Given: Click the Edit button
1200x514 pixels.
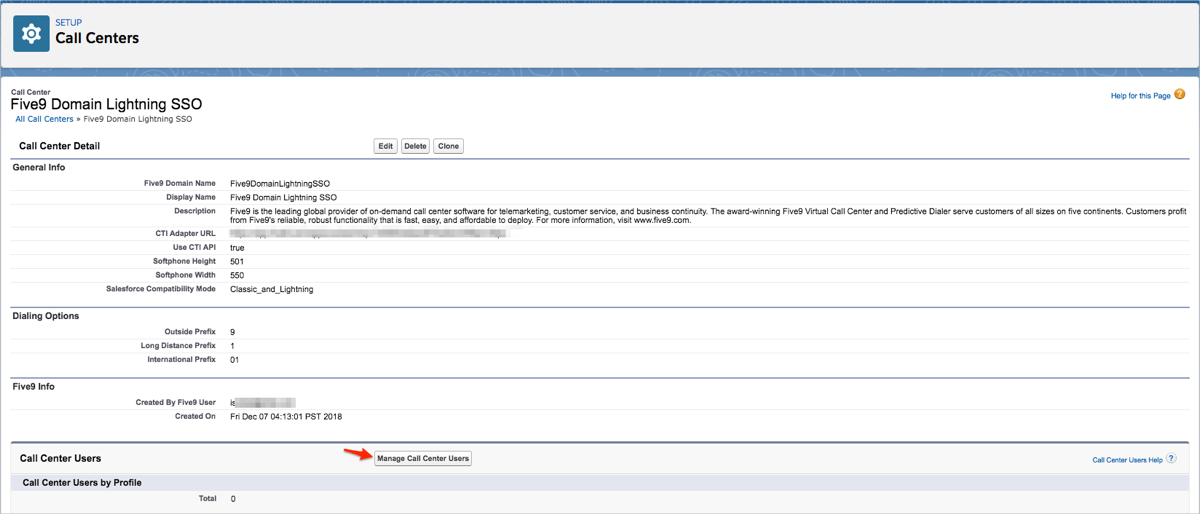Looking at the screenshot, I should tap(386, 146).
